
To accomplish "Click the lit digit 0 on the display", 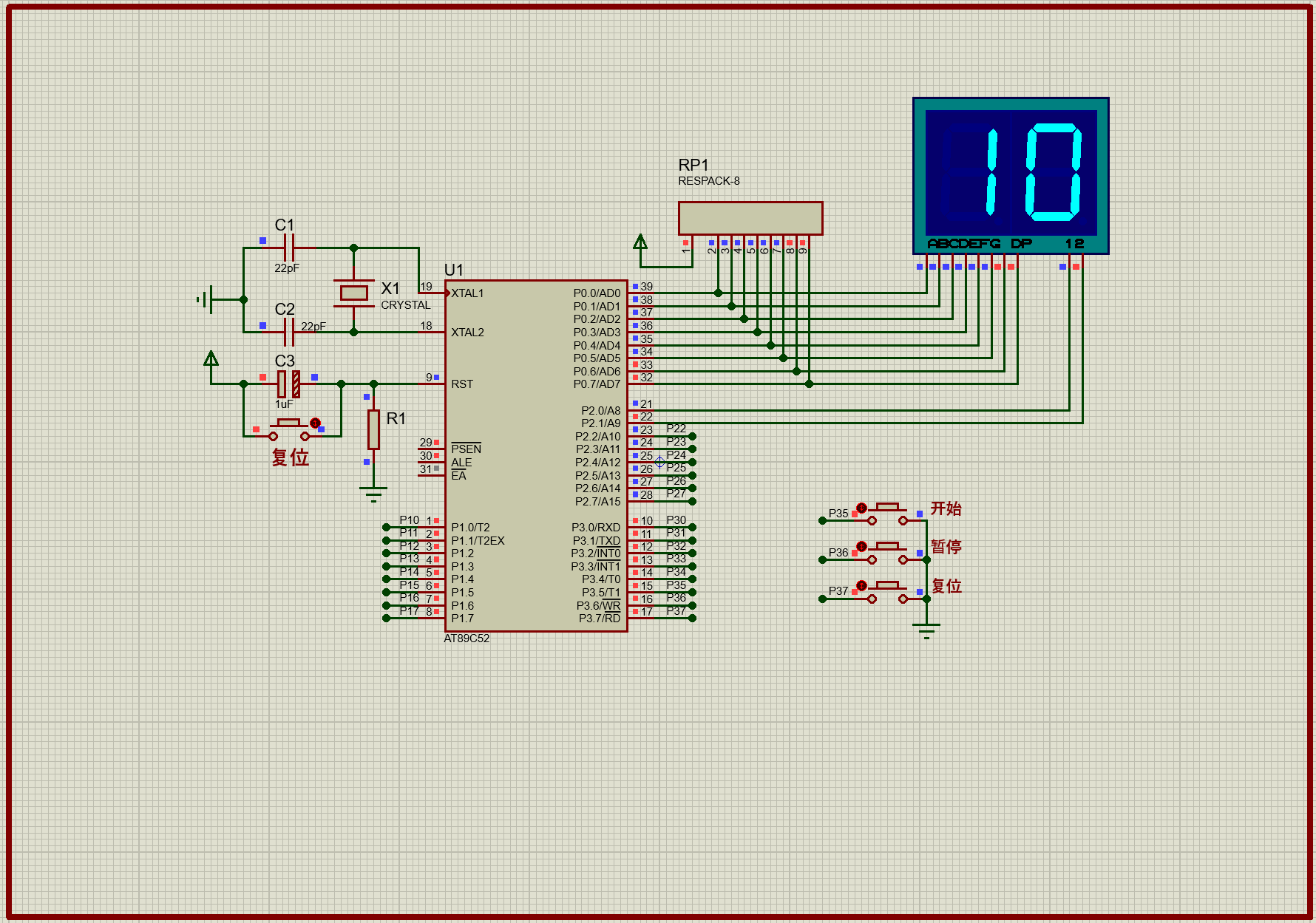I will (1054, 172).
